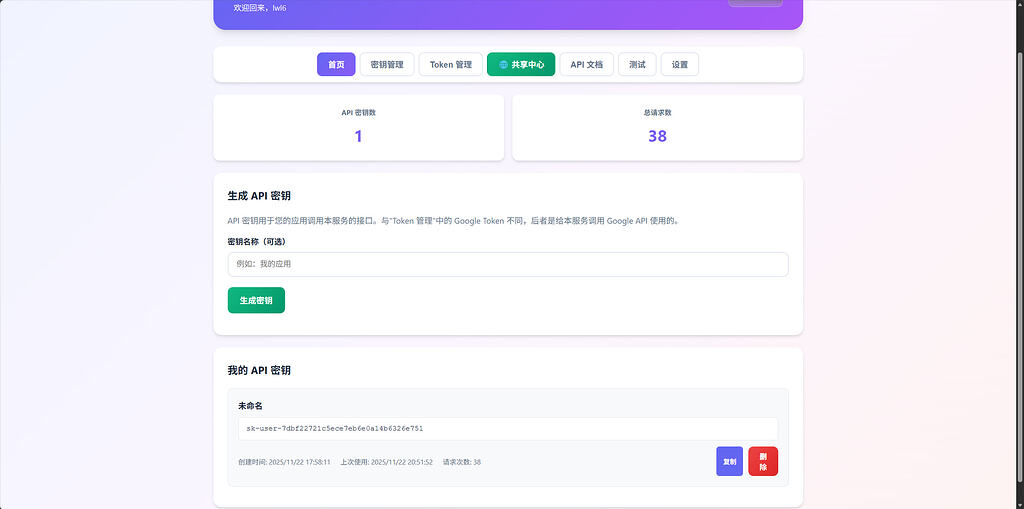Select the sk-user API key text field

coord(508,429)
